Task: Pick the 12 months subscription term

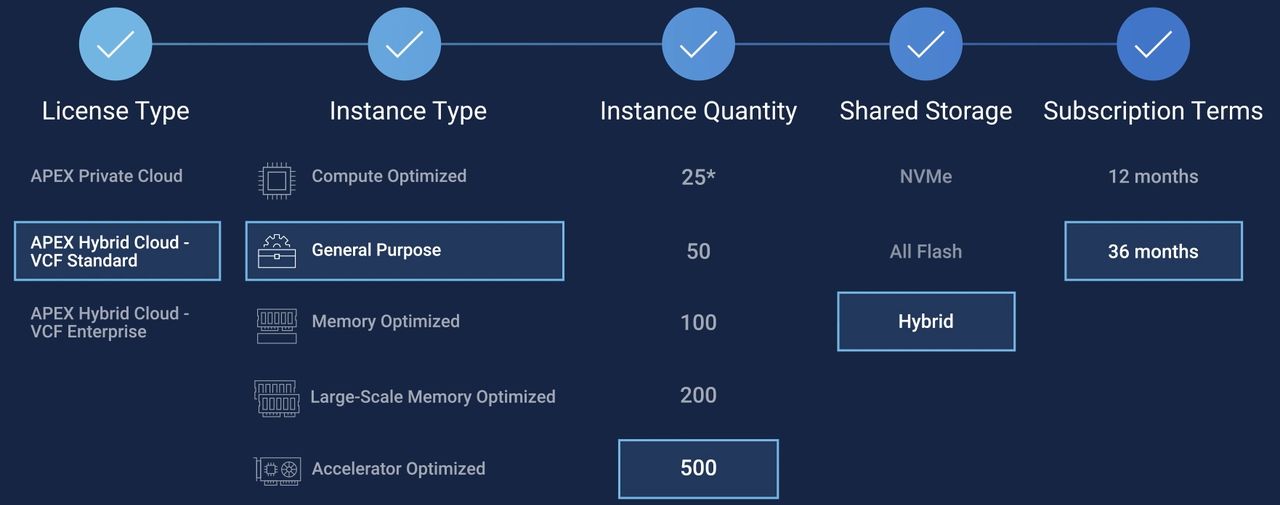Action: click(1153, 177)
